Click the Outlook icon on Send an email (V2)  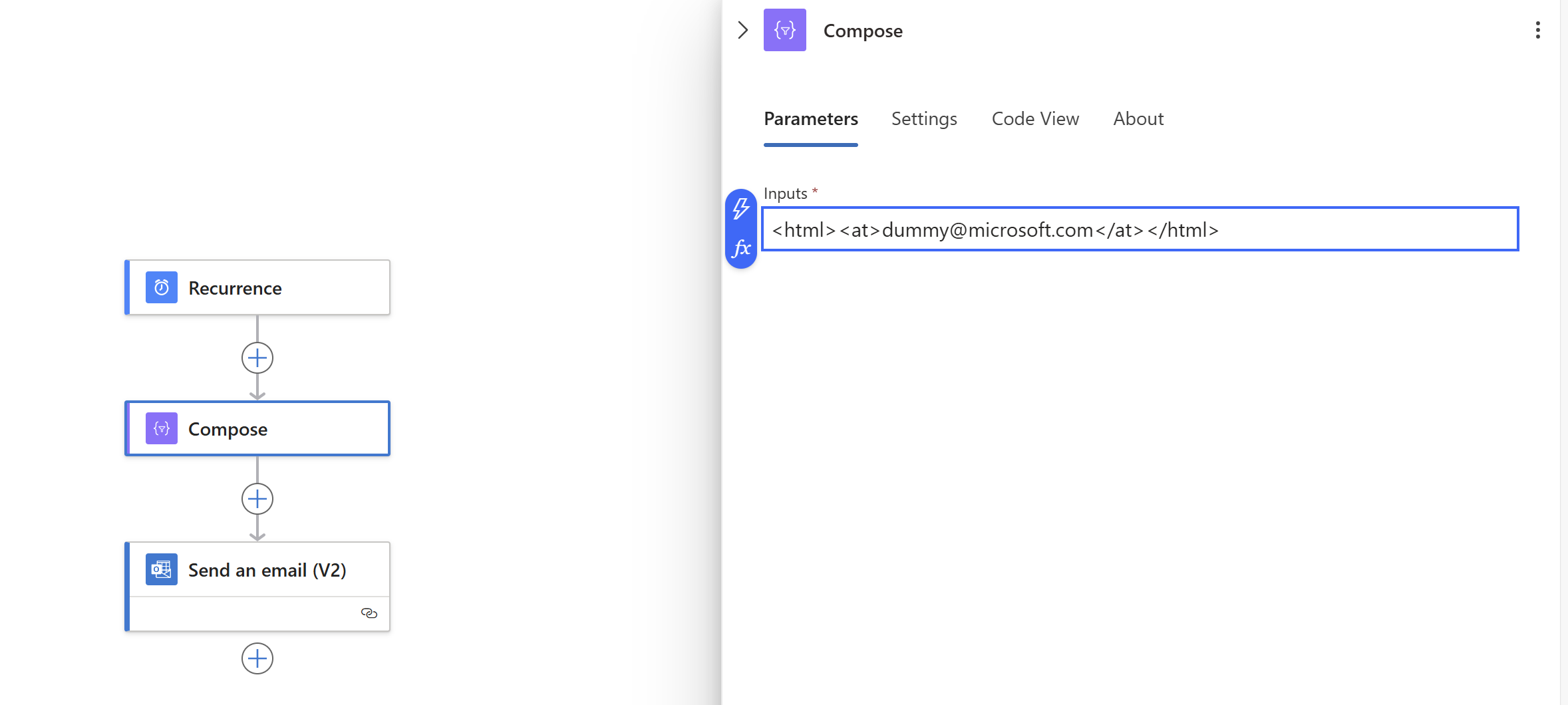click(161, 569)
